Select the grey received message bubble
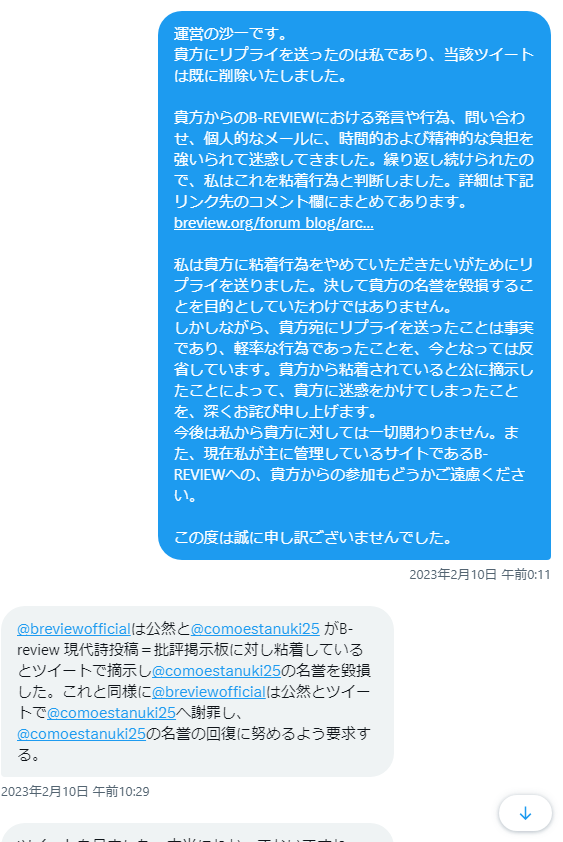Viewport: 563px width, 842px height. tap(197, 691)
